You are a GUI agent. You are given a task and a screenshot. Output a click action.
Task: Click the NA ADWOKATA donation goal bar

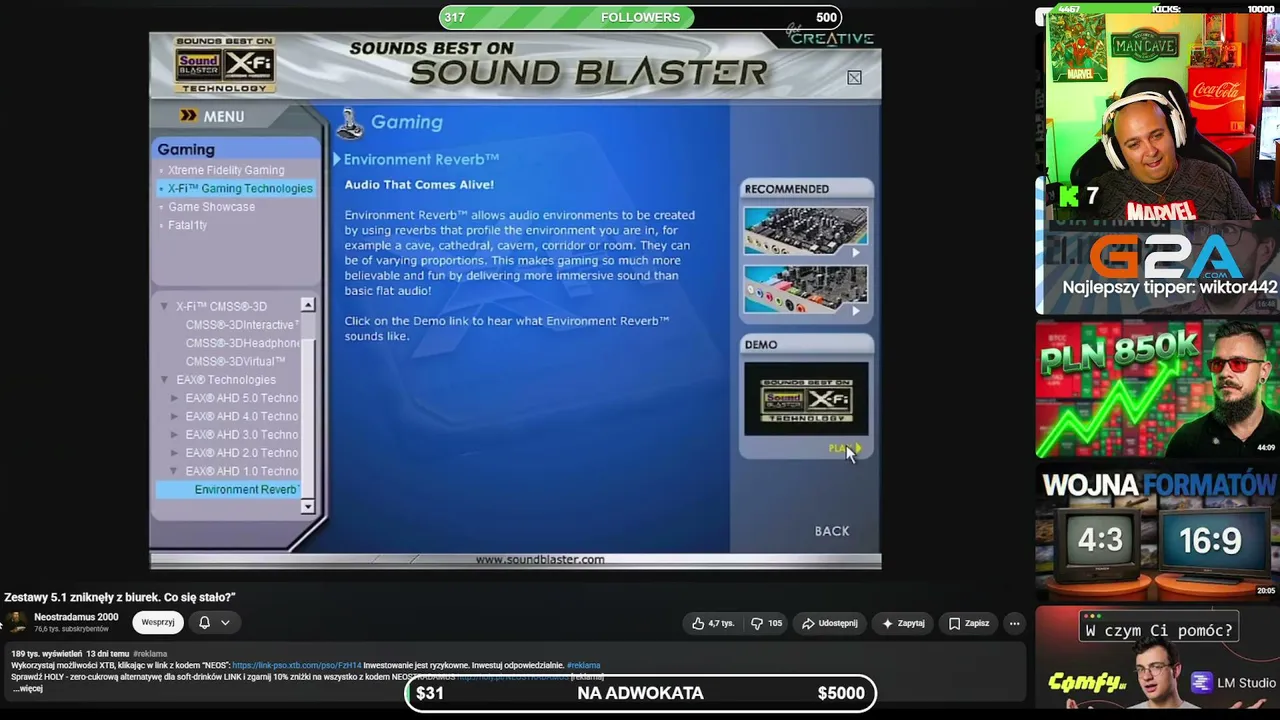640,693
